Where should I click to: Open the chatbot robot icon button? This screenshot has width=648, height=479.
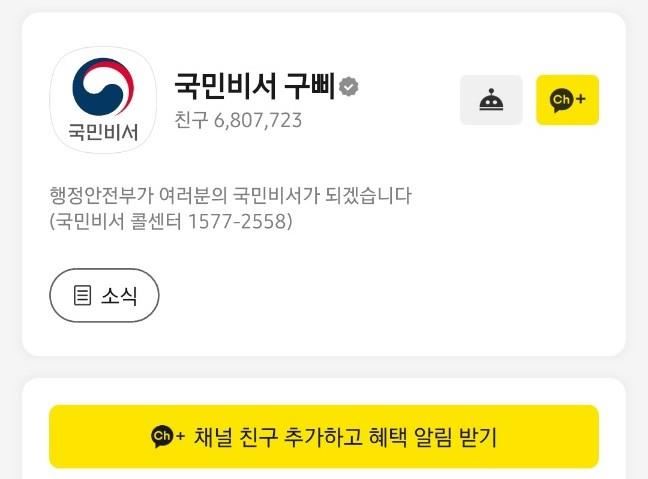click(491, 100)
